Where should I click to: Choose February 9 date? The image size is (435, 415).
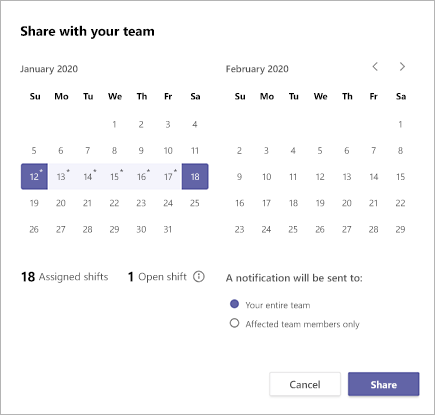240,176
